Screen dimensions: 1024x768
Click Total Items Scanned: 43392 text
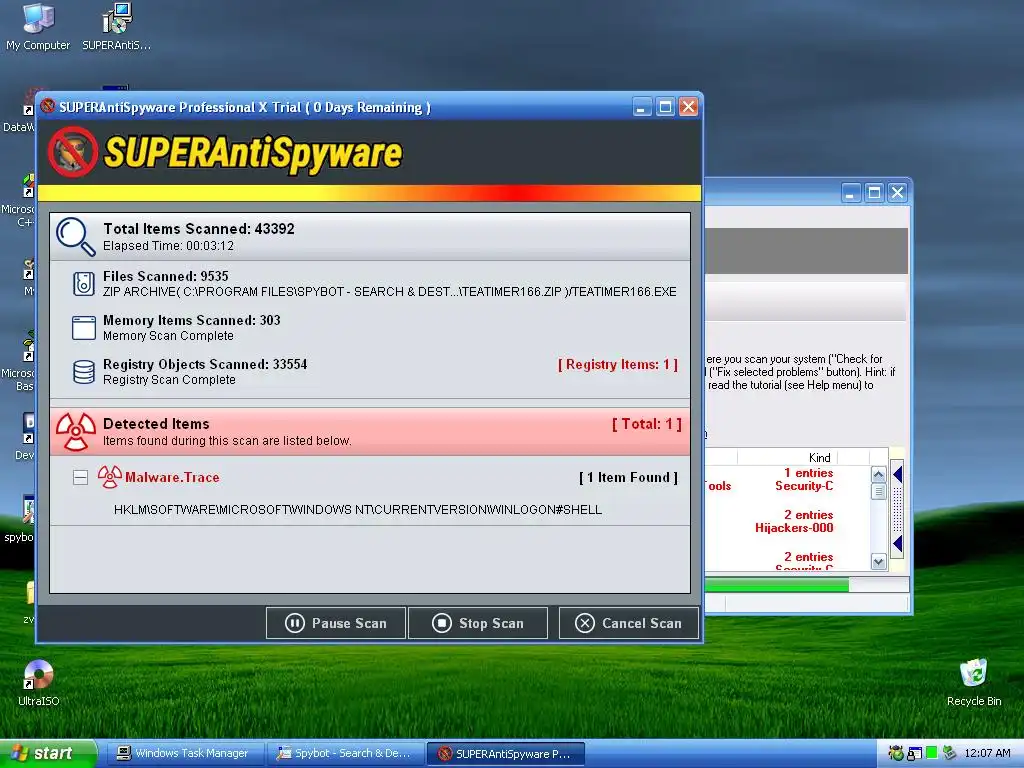(199, 229)
